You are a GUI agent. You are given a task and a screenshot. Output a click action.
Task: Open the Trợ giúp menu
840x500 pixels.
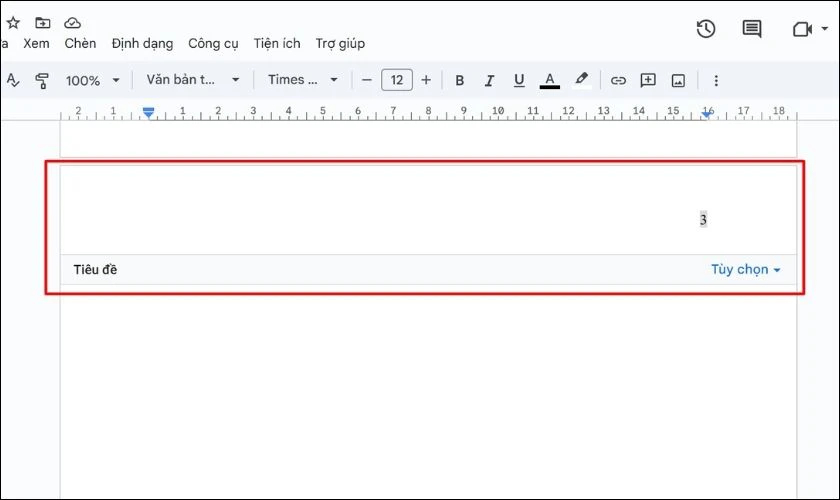coord(340,44)
